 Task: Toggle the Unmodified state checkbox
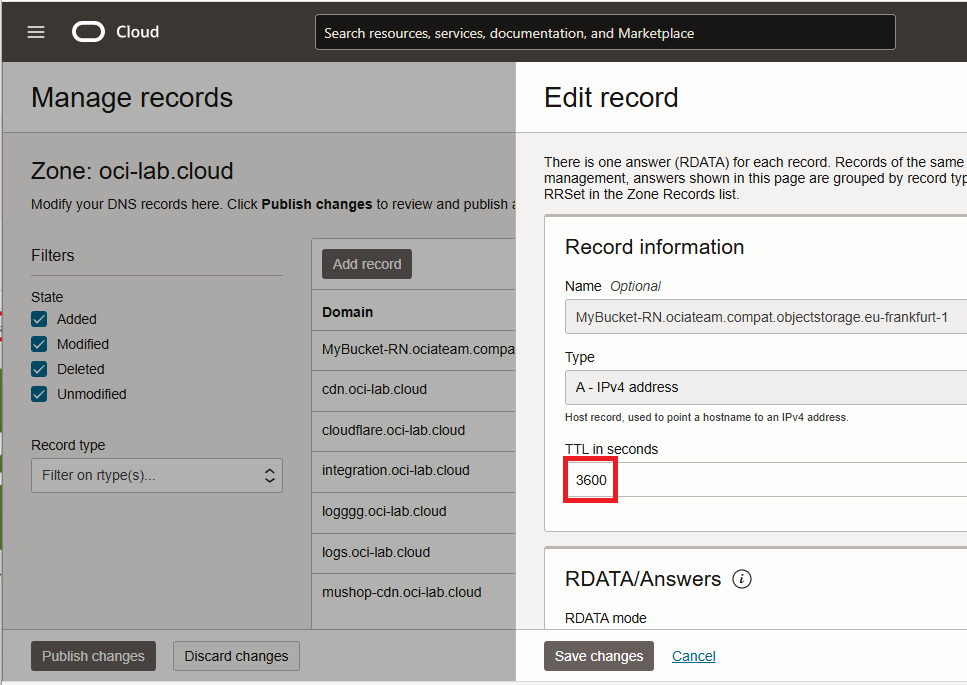[x=39, y=394]
